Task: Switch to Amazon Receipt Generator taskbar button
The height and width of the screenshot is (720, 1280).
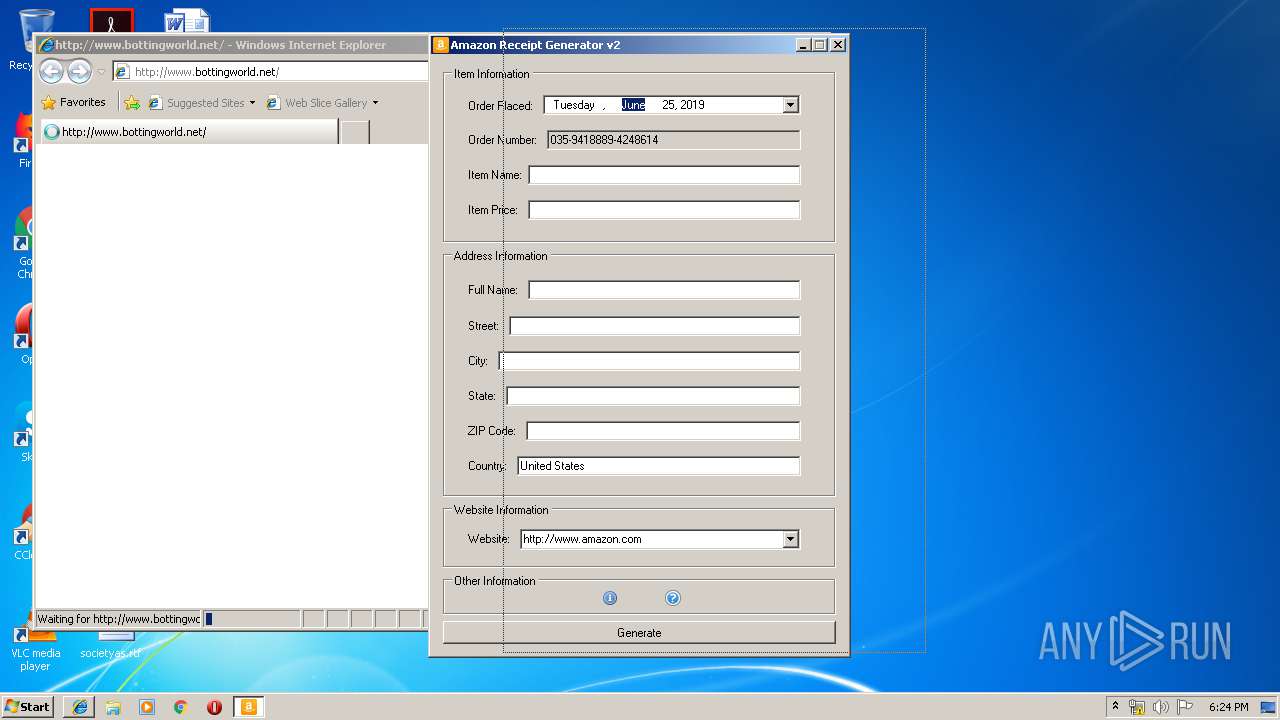Action: [248, 707]
